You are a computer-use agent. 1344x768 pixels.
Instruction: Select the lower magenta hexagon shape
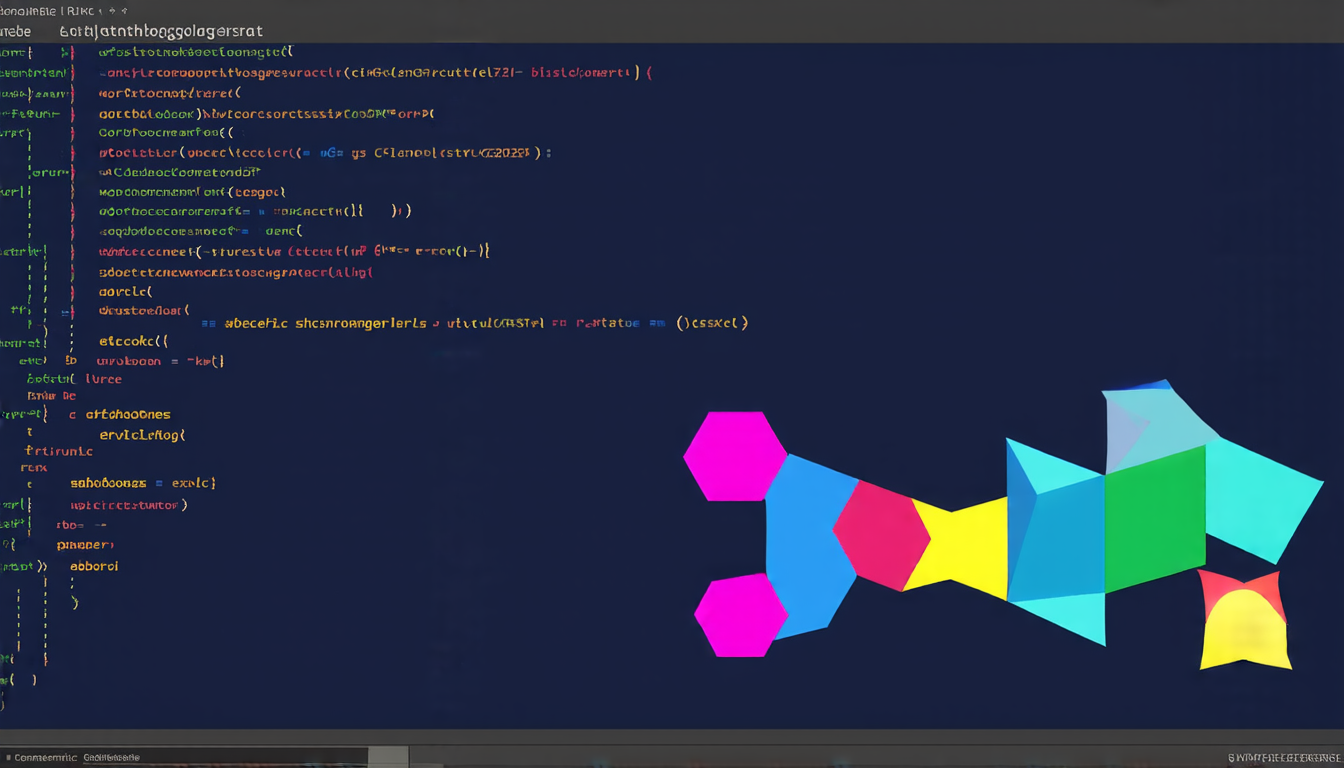[741, 615]
